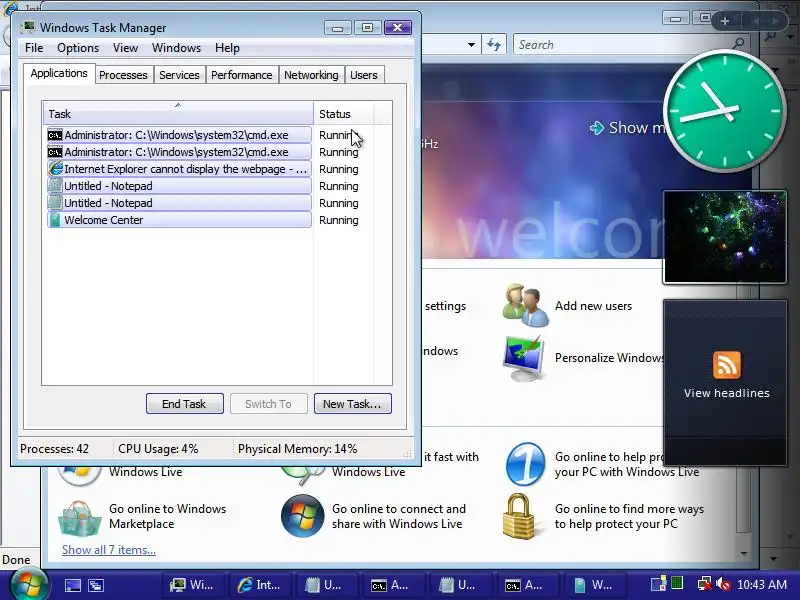Click the Task Manager taskbar button
Screen dimensions: 800x600
click(x=192, y=585)
